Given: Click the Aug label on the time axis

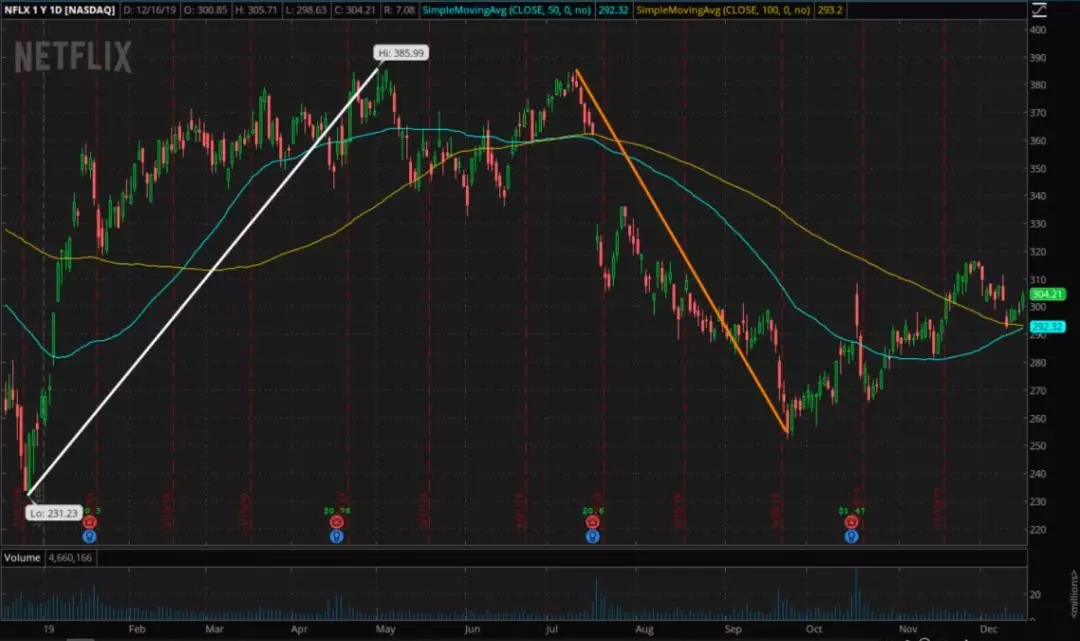Looking at the screenshot, I should 645,631.
